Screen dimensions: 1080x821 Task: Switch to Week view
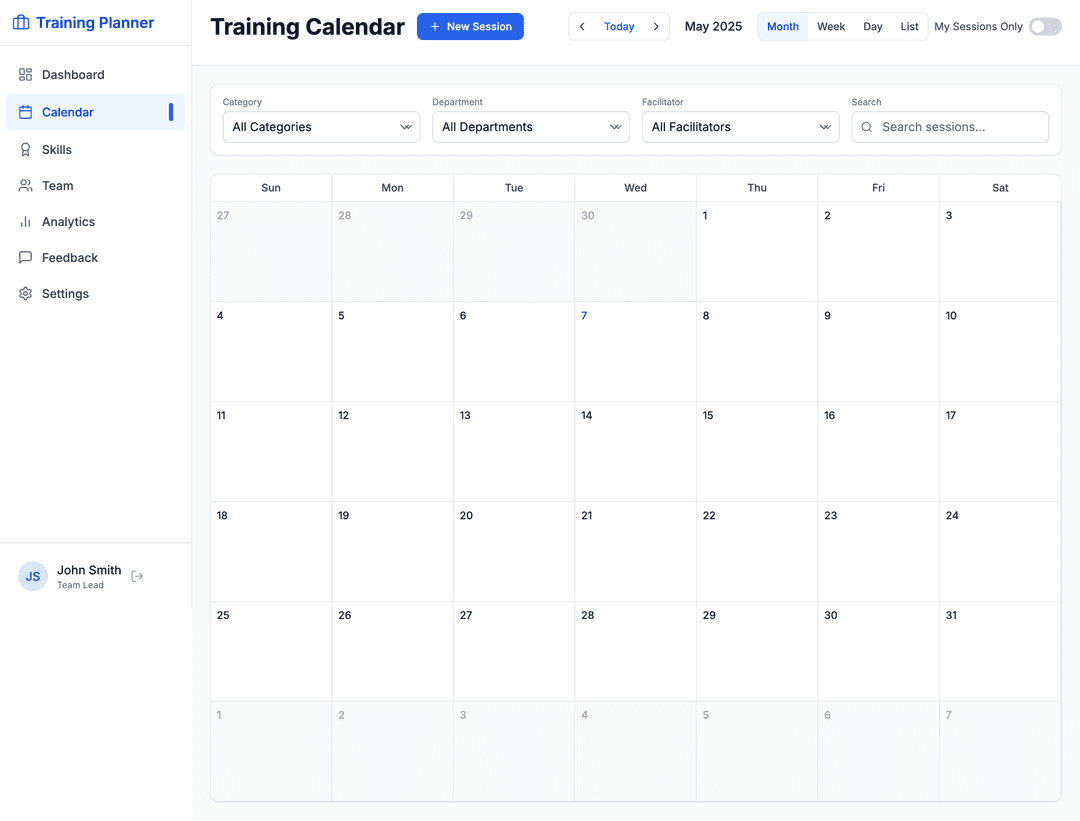[x=831, y=26]
